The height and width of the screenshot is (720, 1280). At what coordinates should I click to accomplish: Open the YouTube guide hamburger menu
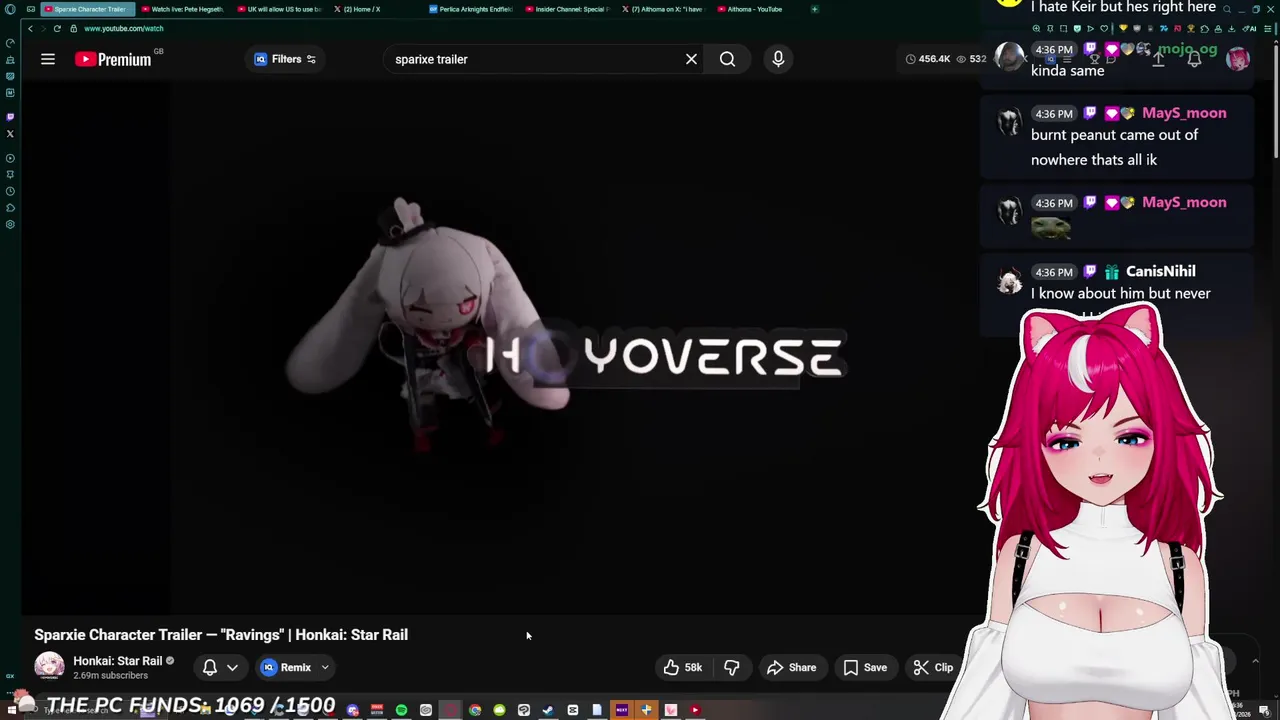48,59
